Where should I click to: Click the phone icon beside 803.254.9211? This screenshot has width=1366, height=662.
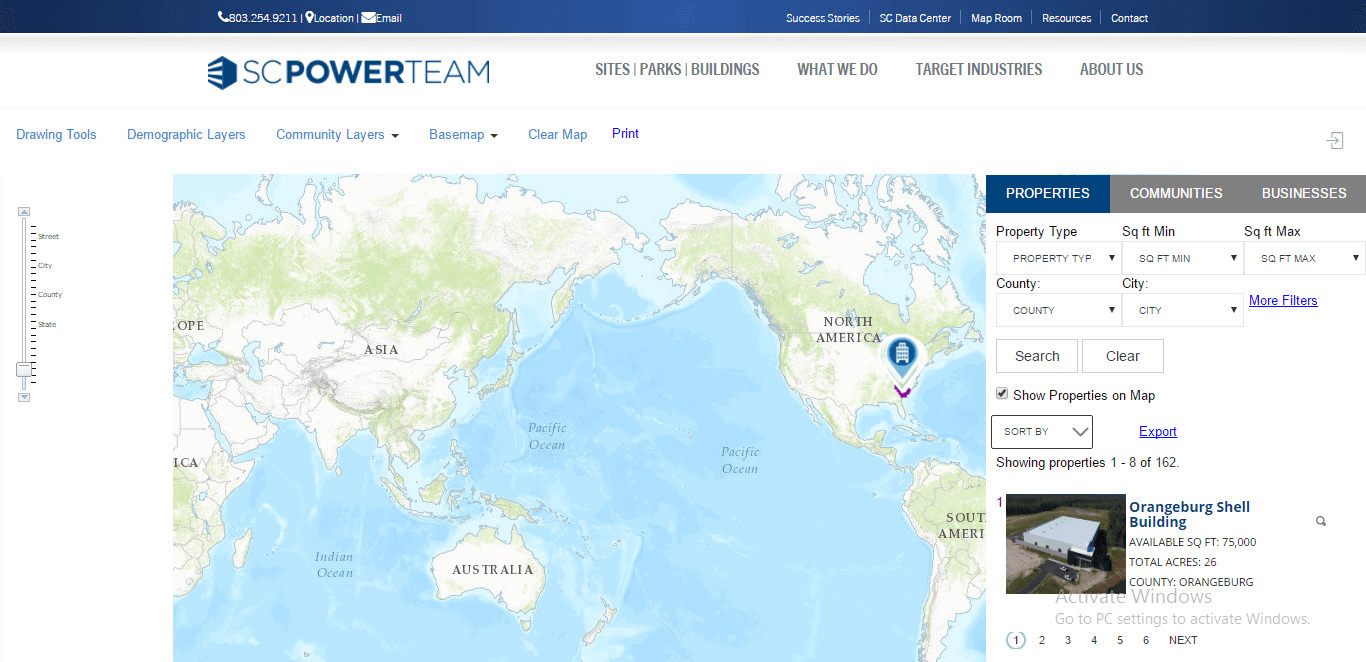click(223, 17)
